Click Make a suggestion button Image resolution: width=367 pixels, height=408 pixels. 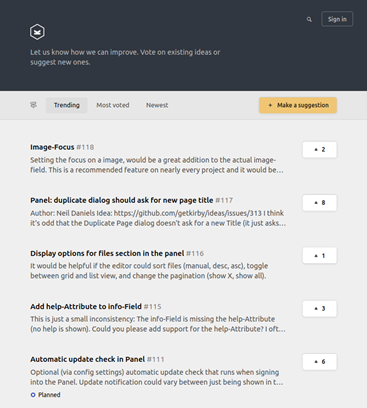pos(298,105)
